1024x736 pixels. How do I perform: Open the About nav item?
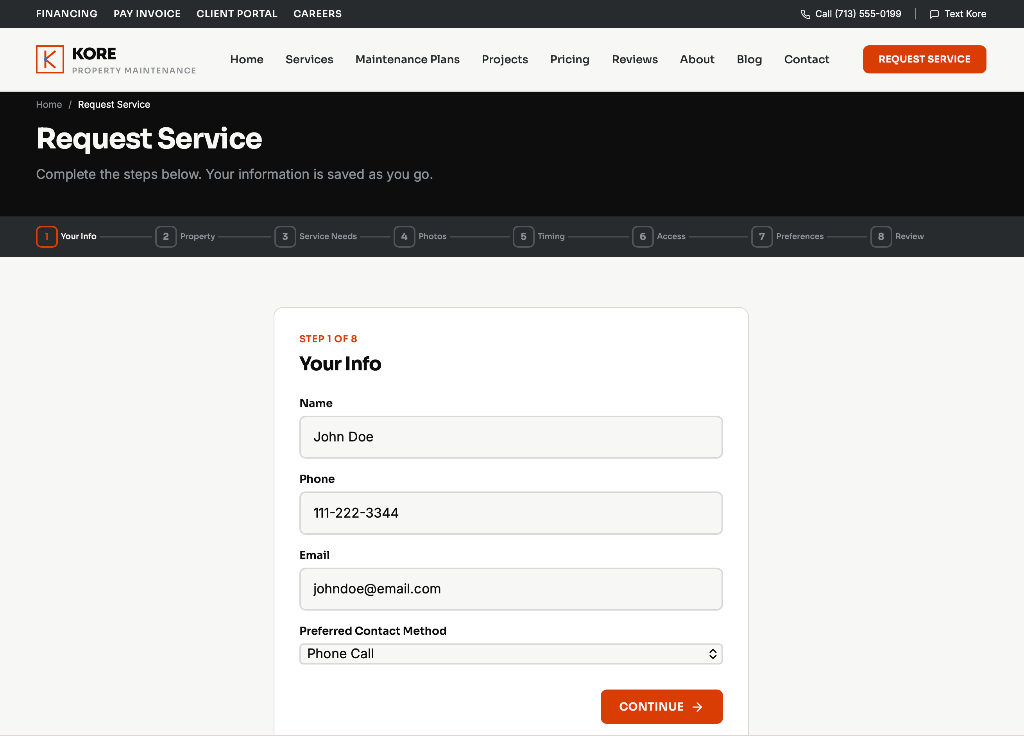(x=697, y=59)
